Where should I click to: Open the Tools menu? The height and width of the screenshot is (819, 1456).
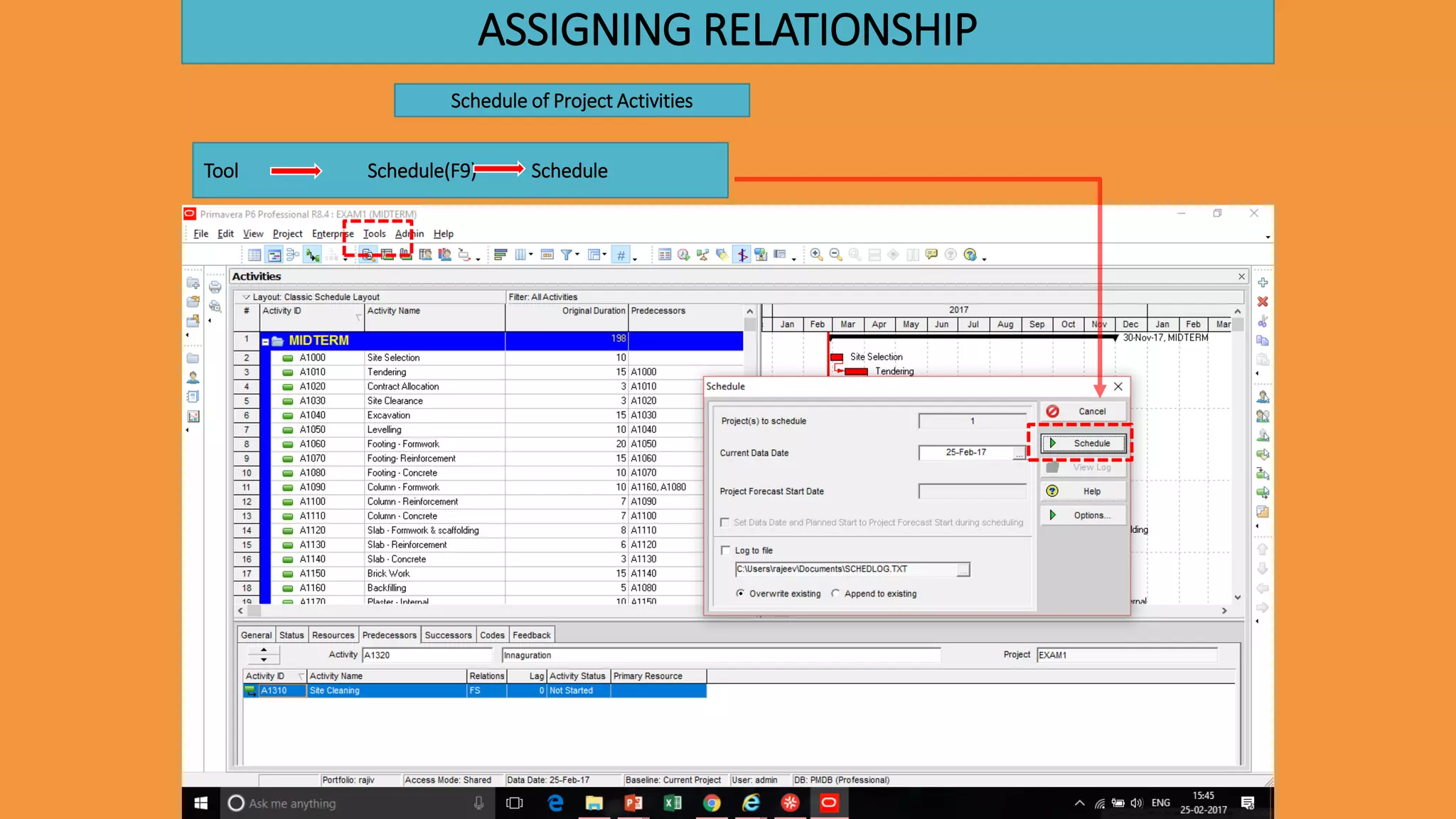(374, 234)
